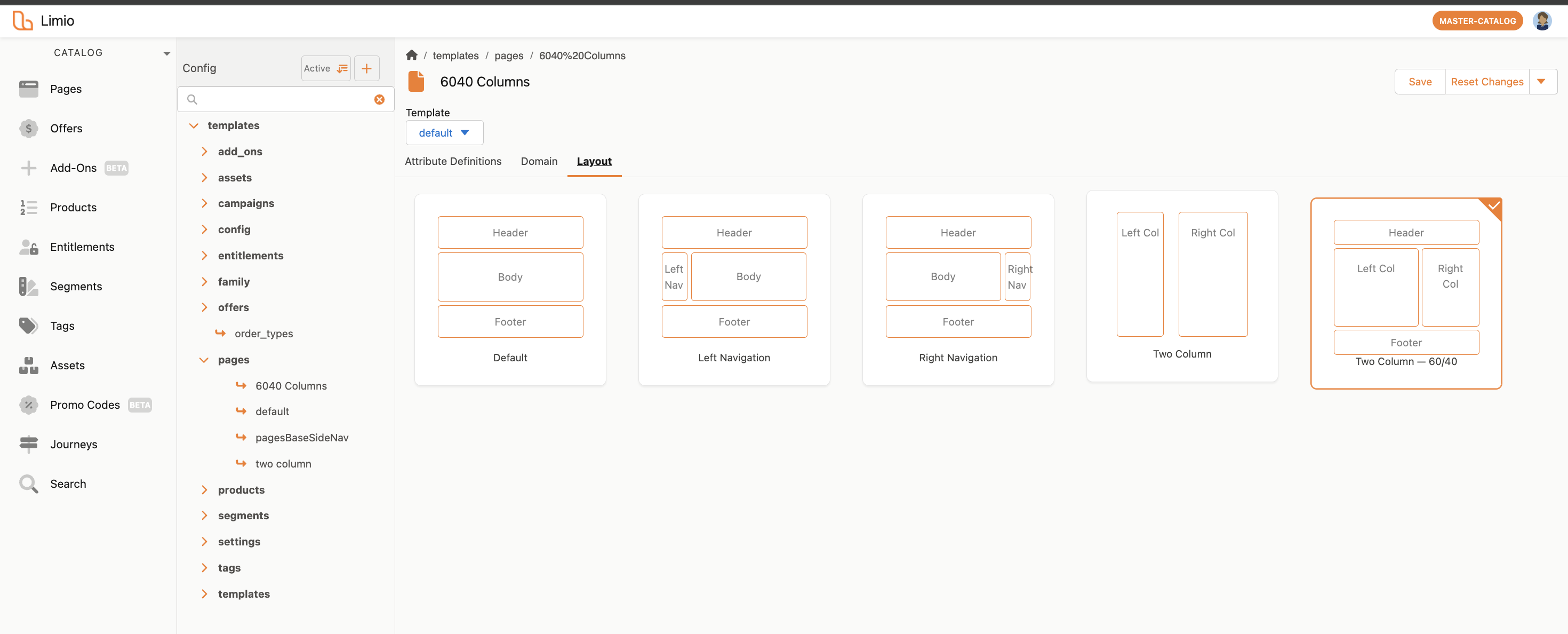Expand the segments folder
The width and height of the screenshot is (1568, 634).
[204, 516]
